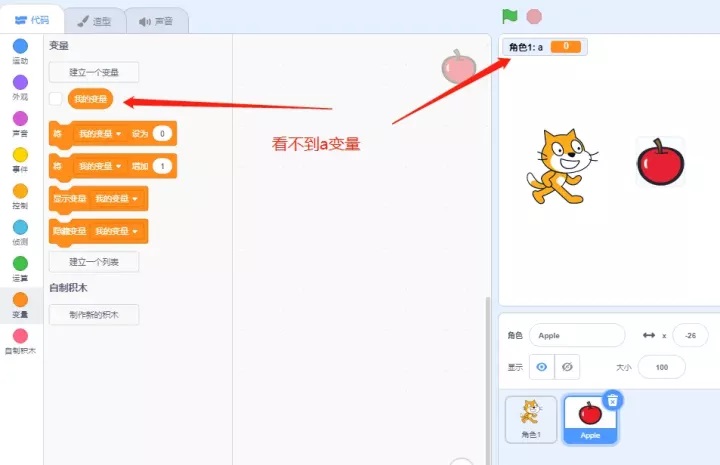Tick the 我的变量 variable checkbox
Image resolution: width=720 pixels, height=465 pixels.
pyautogui.click(x=56, y=99)
